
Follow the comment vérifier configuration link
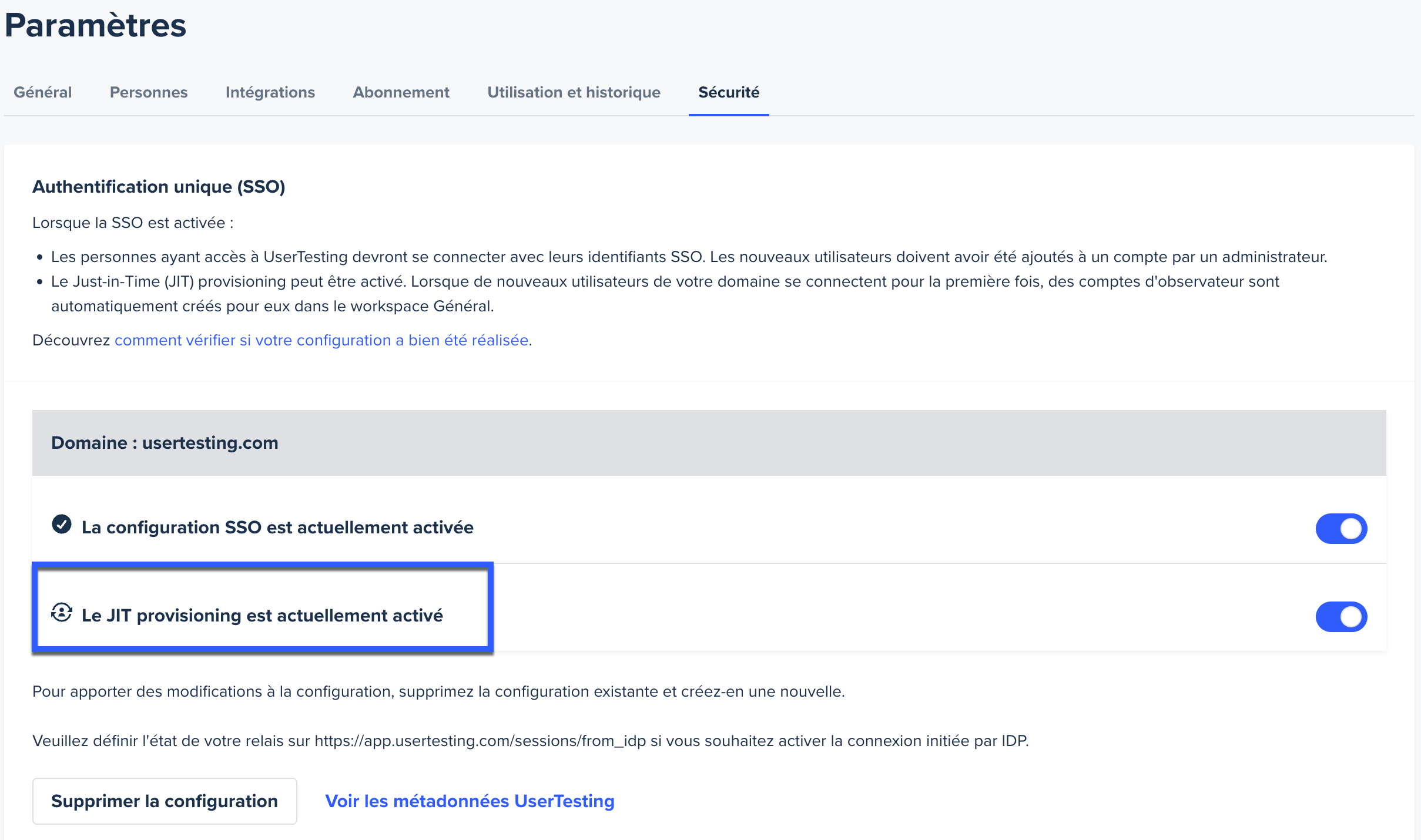point(321,340)
